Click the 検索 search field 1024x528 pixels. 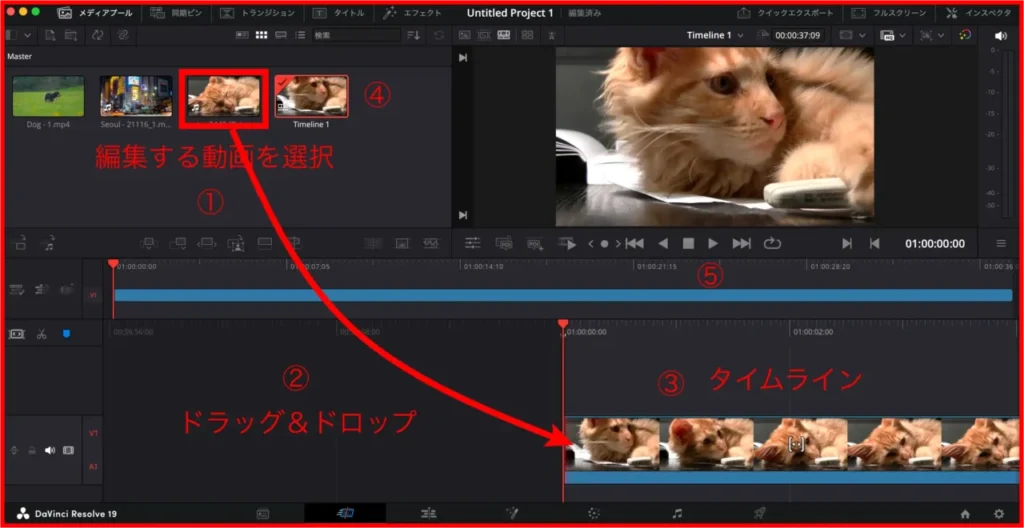coord(356,35)
